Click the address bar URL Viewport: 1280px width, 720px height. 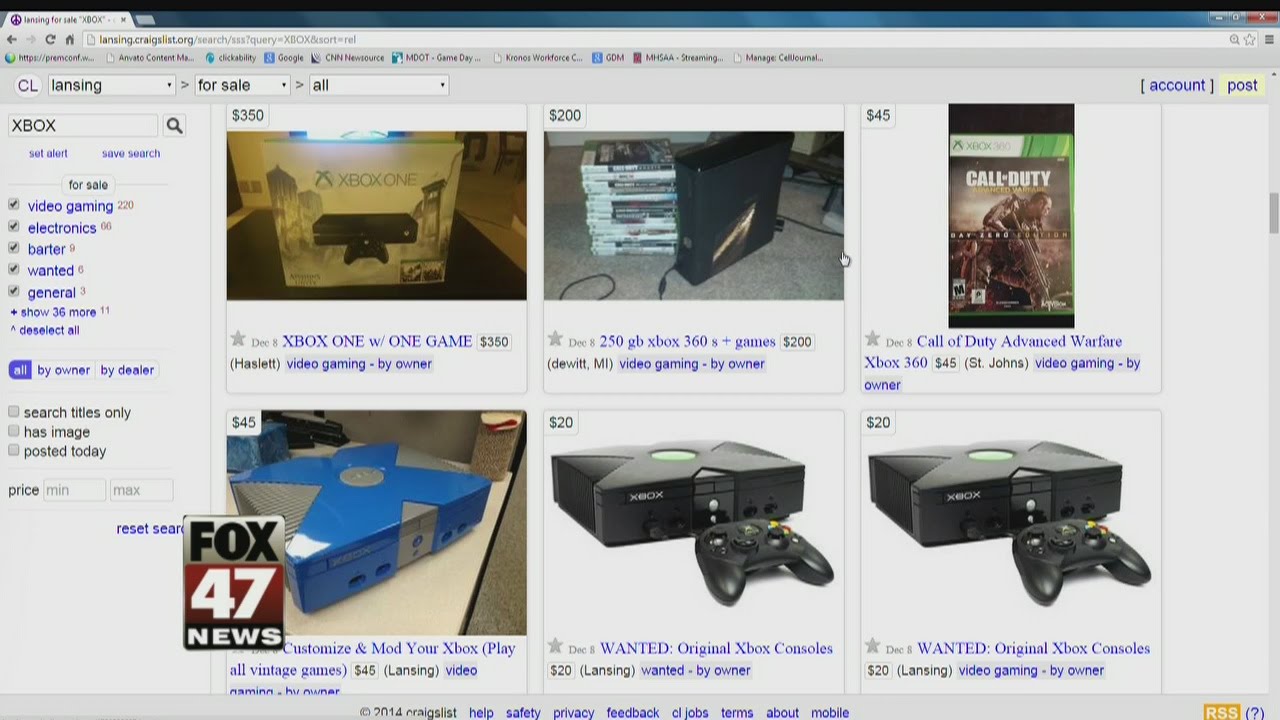(227, 39)
